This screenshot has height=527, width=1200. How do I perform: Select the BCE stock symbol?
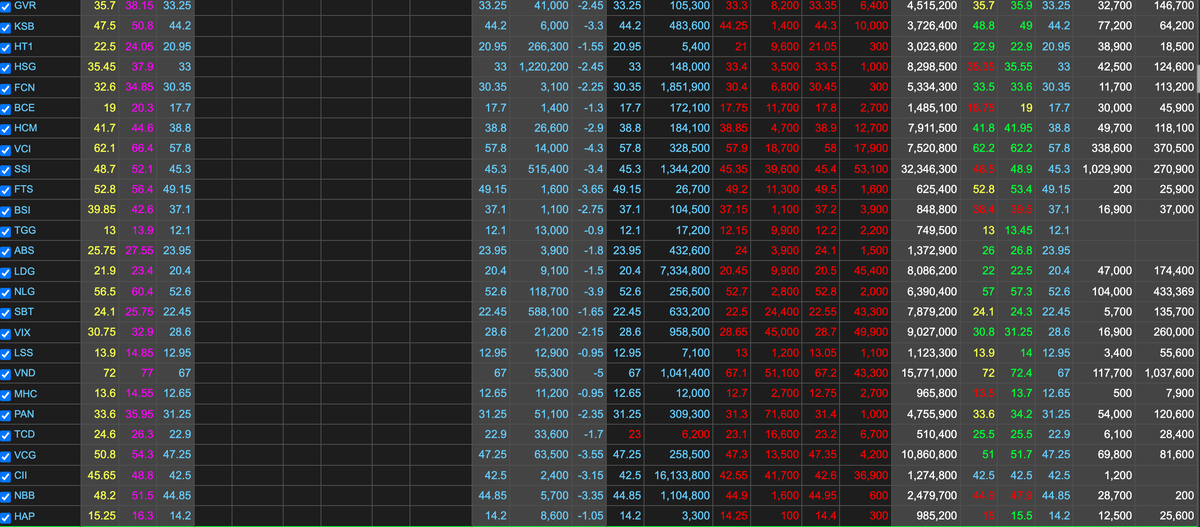[x=25, y=108]
